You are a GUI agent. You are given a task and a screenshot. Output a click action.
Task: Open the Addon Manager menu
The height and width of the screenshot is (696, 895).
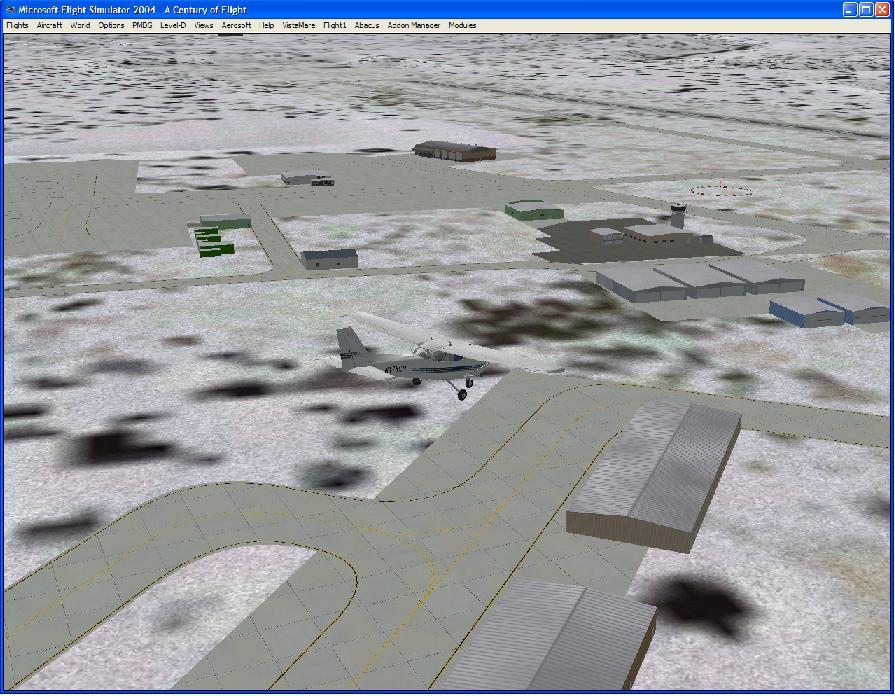coord(413,25)
